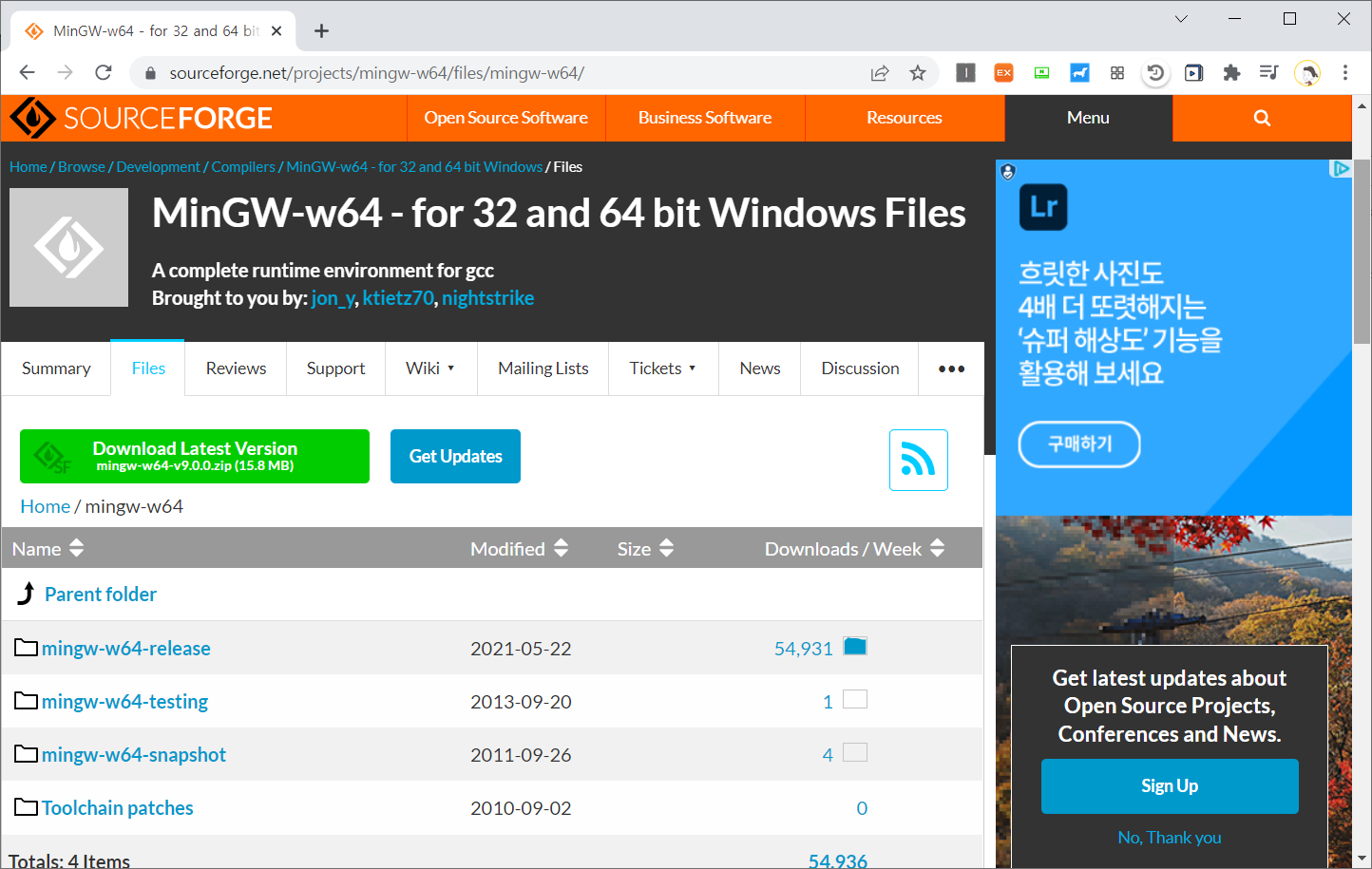Switch to the News tab
Screen dimensions: 1372x869
pyautogui.click(x=760, y=368)
